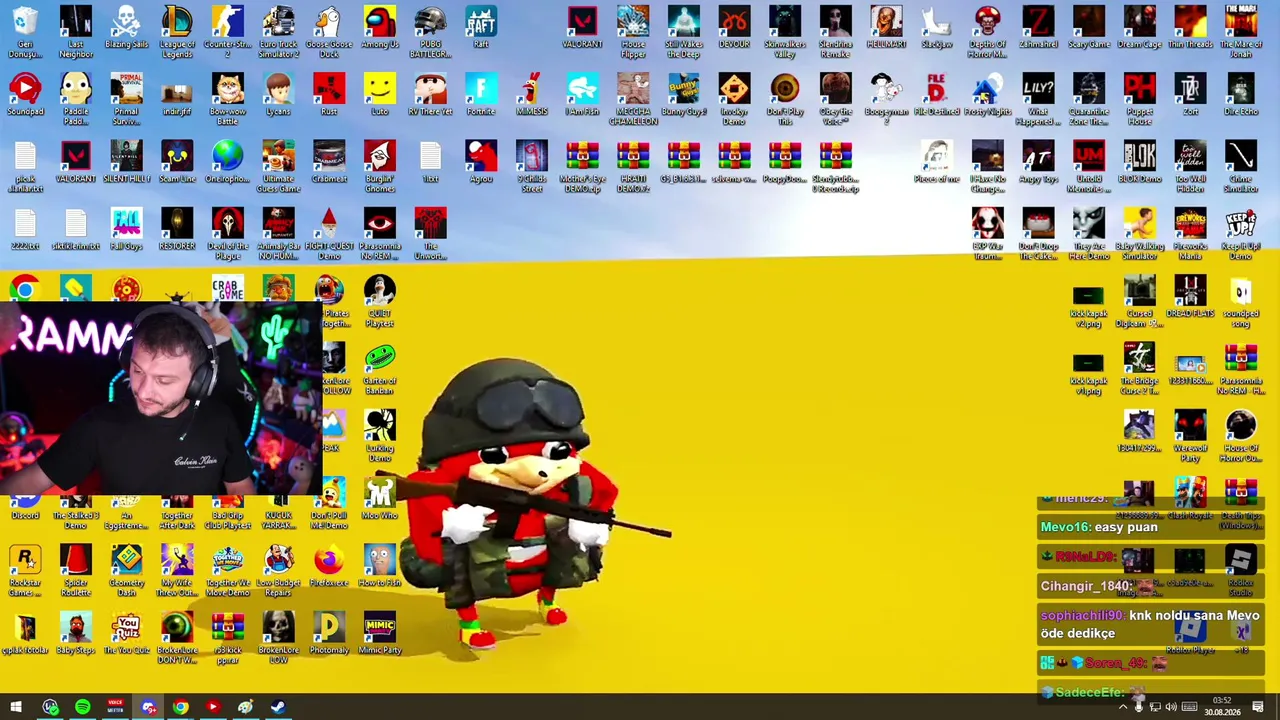Open the Lycans game icon
The height and width of the screenshot is (720, 1280).
click(x=278, y=95)
